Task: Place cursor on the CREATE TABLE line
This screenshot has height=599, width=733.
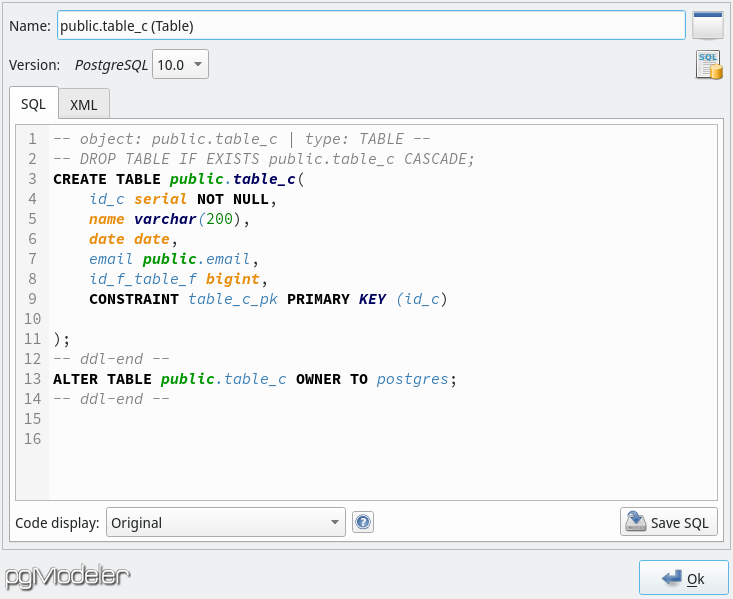Action: click(179, 179)
